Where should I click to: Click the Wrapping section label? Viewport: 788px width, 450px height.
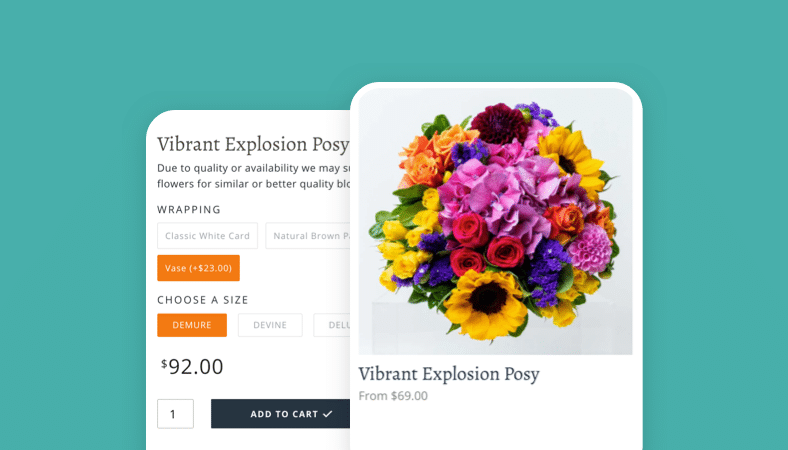click(x=189, y=210)
